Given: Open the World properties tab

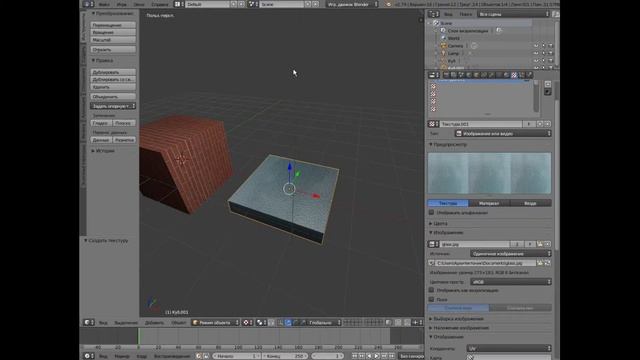Looking at the screenshot, I should pyautogui.click(x=469, y=75).
